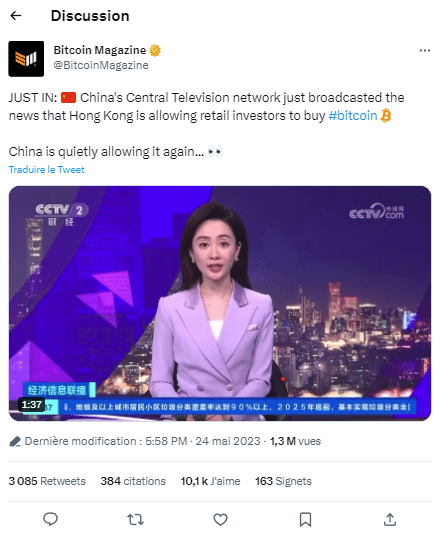Screen dimensions: 443x533
Task: Open the @BitcoinMagazine handle link
Action: tap(101, 65)
